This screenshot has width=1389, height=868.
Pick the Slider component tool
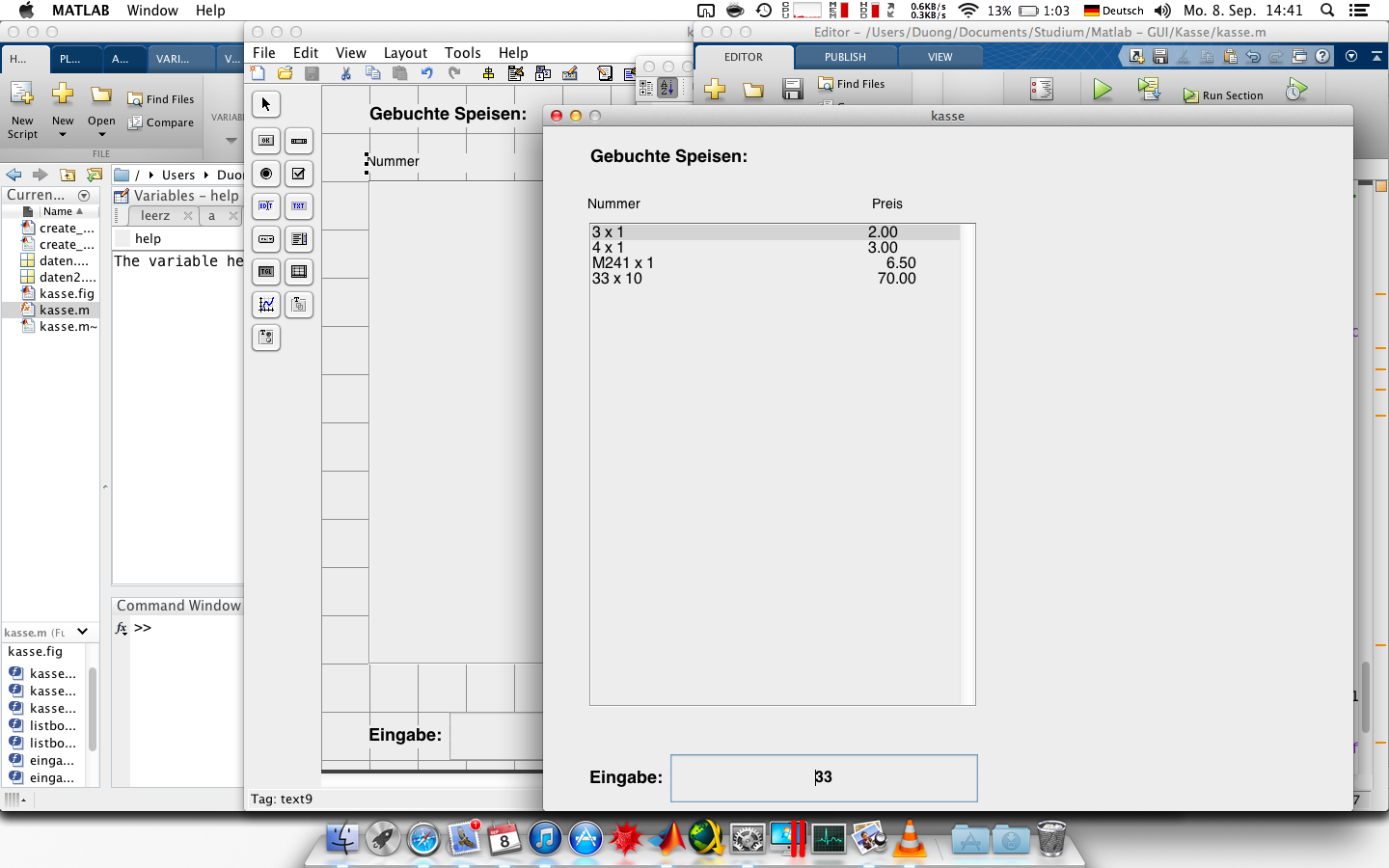point(299,141)
